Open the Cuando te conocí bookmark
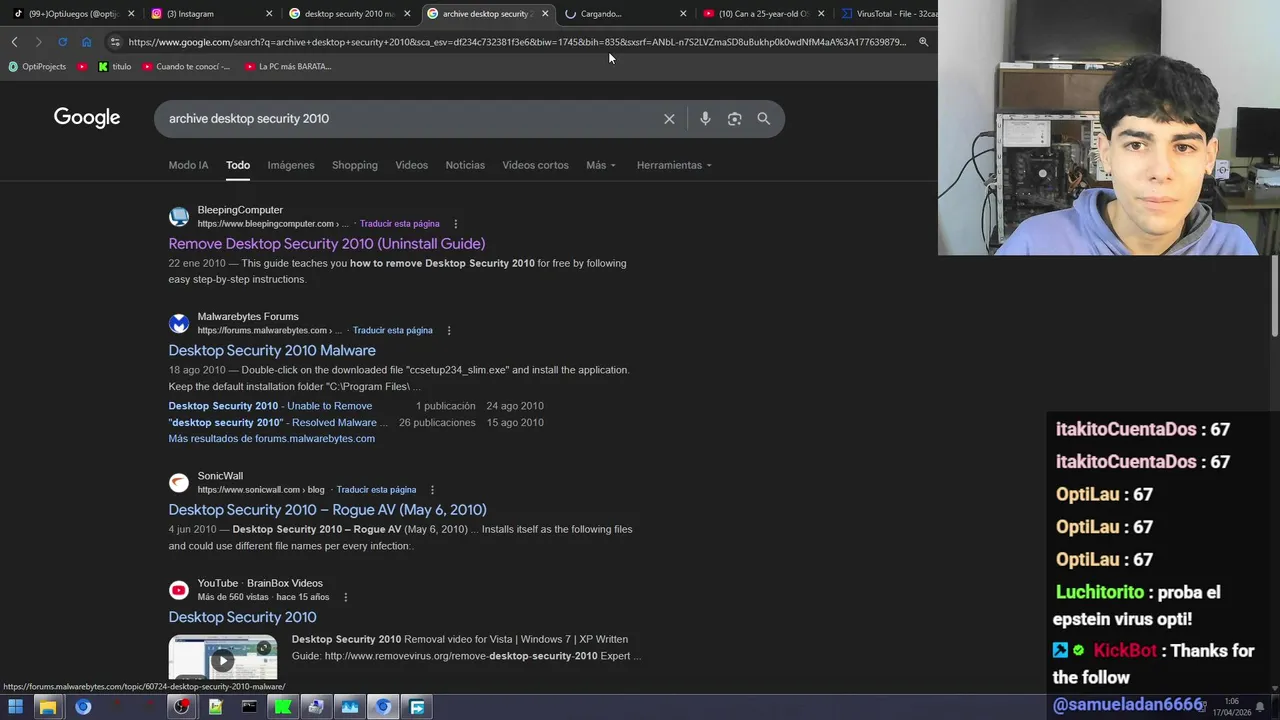Image resolution: width=1280 pixels, height=720 pixels. pyautogui.click(x=186, y=67)
